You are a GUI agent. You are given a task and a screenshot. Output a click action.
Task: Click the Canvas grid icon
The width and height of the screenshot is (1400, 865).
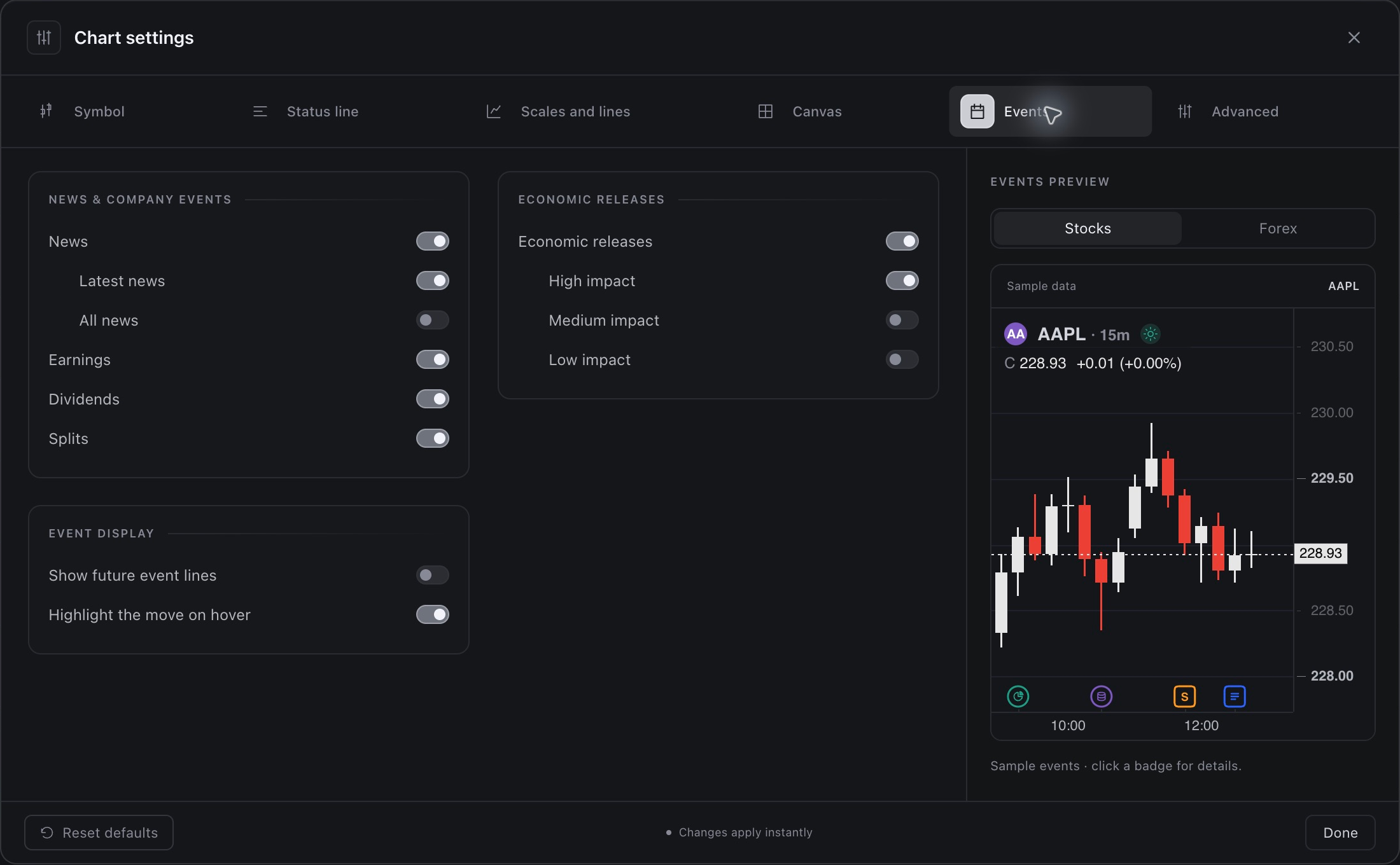tap(766, 111)
